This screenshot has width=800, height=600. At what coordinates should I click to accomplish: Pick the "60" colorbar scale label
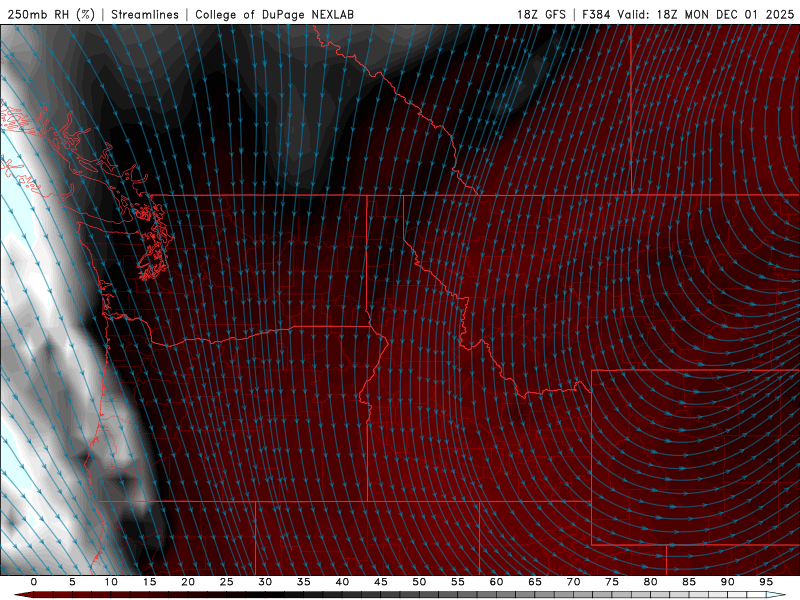[496, 582]
